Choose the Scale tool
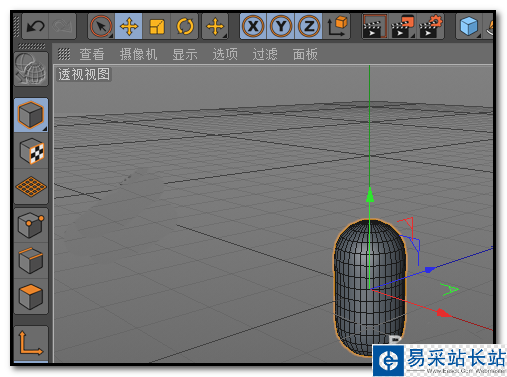 pos(157,26)
